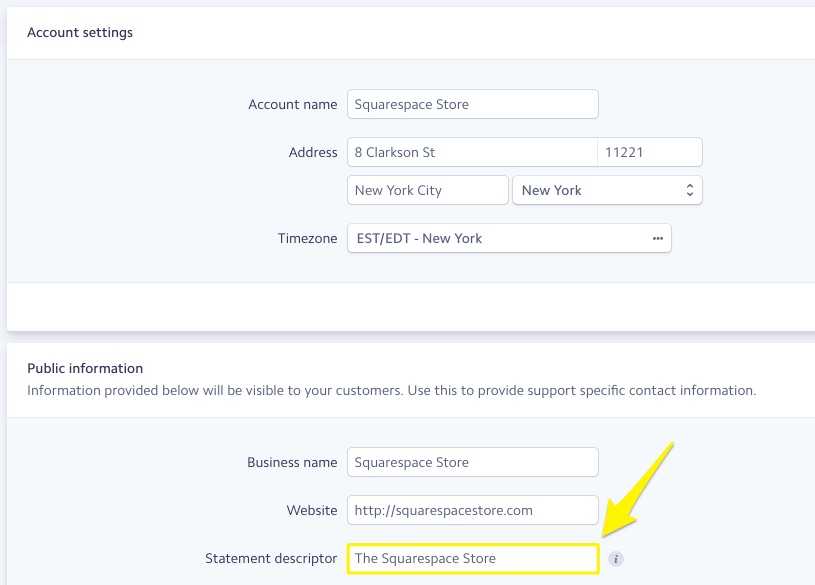The width and height of the screenshot is (815, 585).
Task: Click the Public information description text
Action: [x=391, y=390]
